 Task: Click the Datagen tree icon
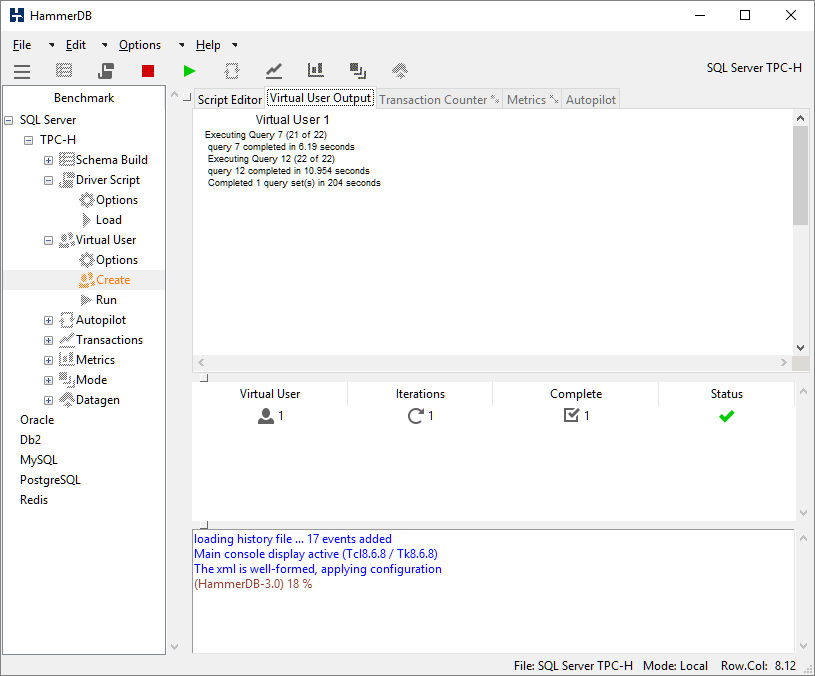[67, 400]
